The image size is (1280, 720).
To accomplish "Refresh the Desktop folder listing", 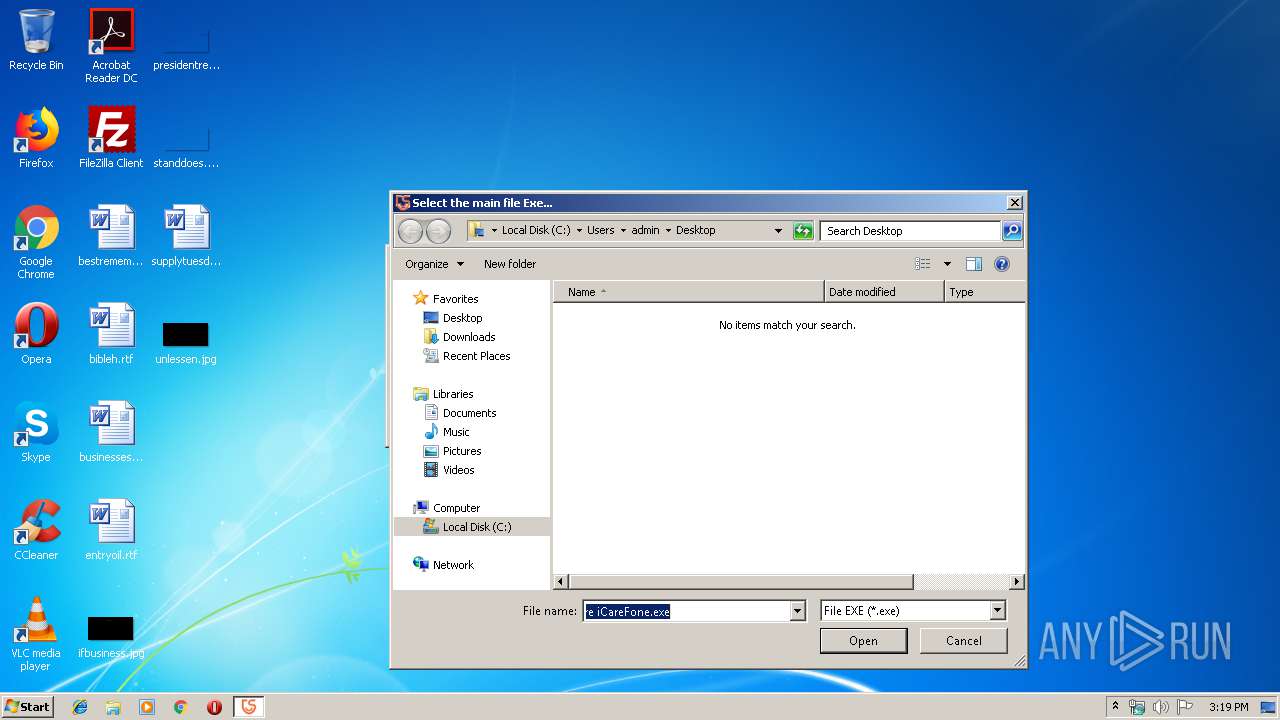I will (803, 231).
